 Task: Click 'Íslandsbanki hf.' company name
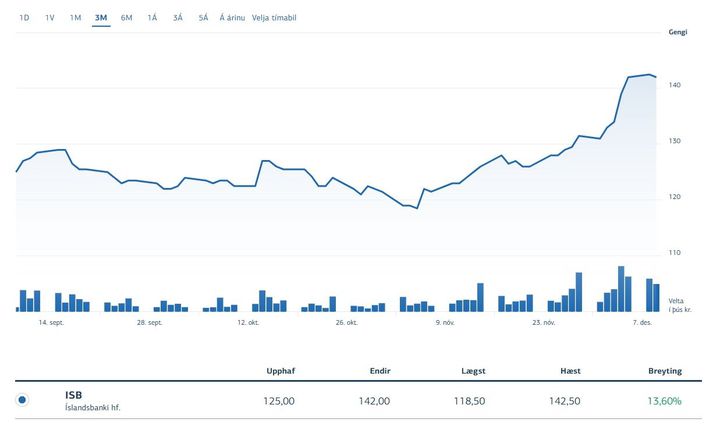coord(99,408)
